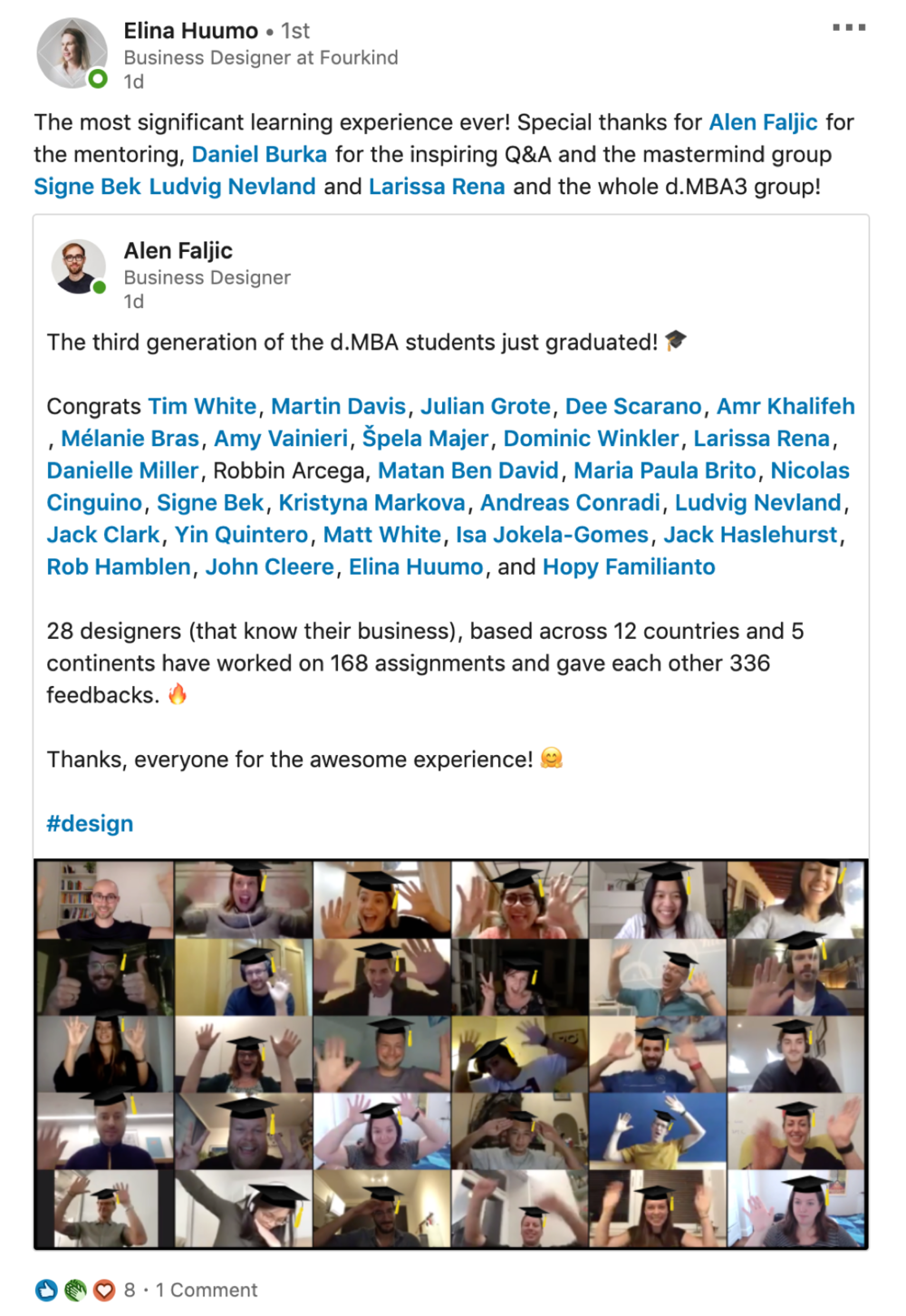906x1316 pixels.
Task: Open Larissa Rena's tagged profile
Action: pos(437,187)
